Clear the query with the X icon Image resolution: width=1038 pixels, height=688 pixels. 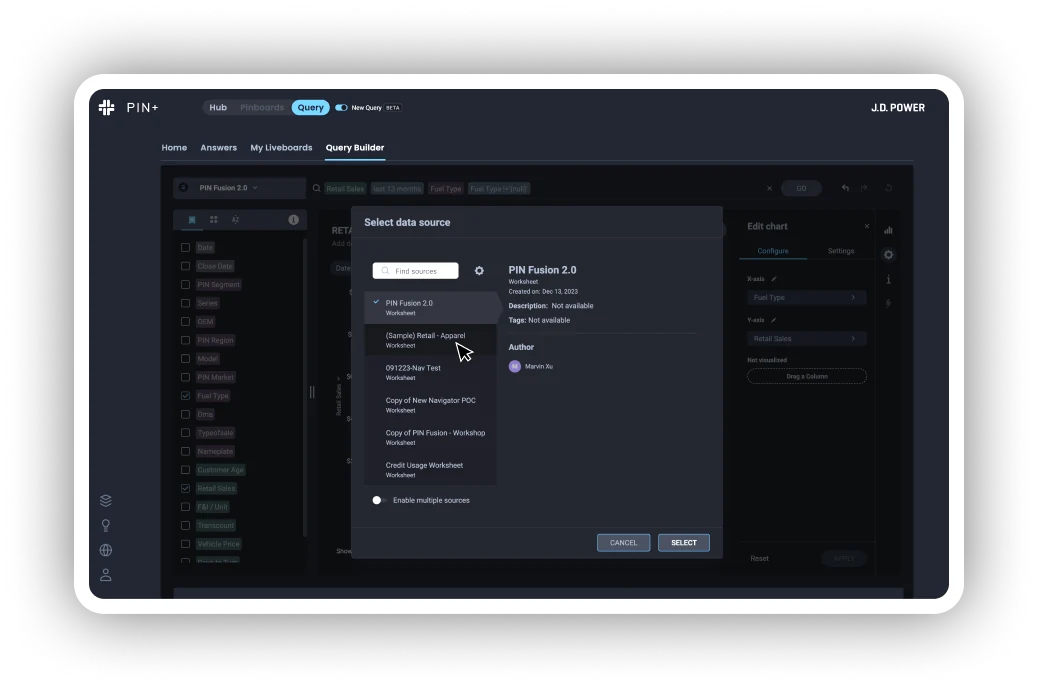769,188
